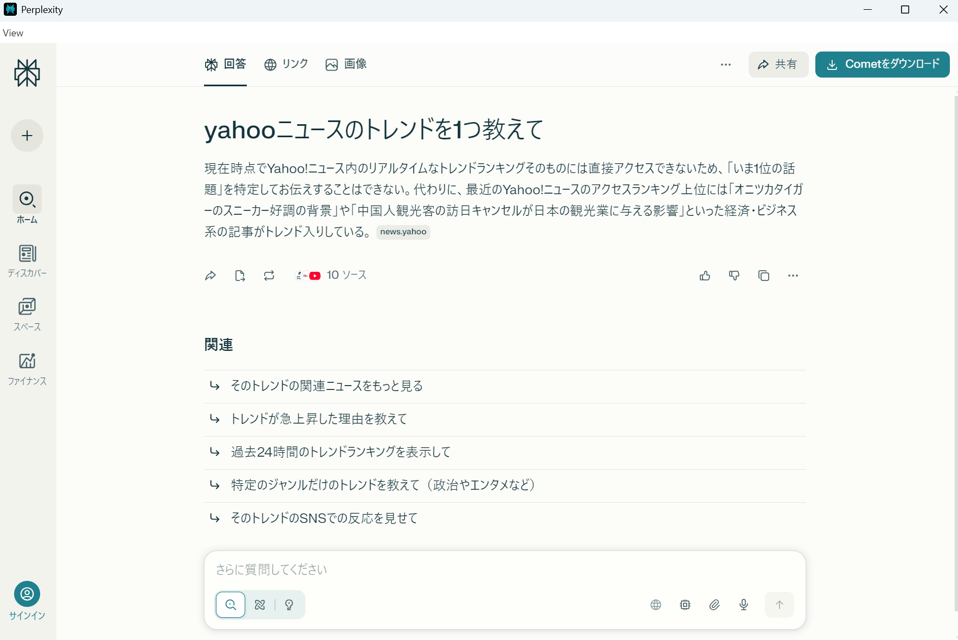958x640 pixels.
Task: Give a thumbs down to the answer
Action: tap(734, 275)
